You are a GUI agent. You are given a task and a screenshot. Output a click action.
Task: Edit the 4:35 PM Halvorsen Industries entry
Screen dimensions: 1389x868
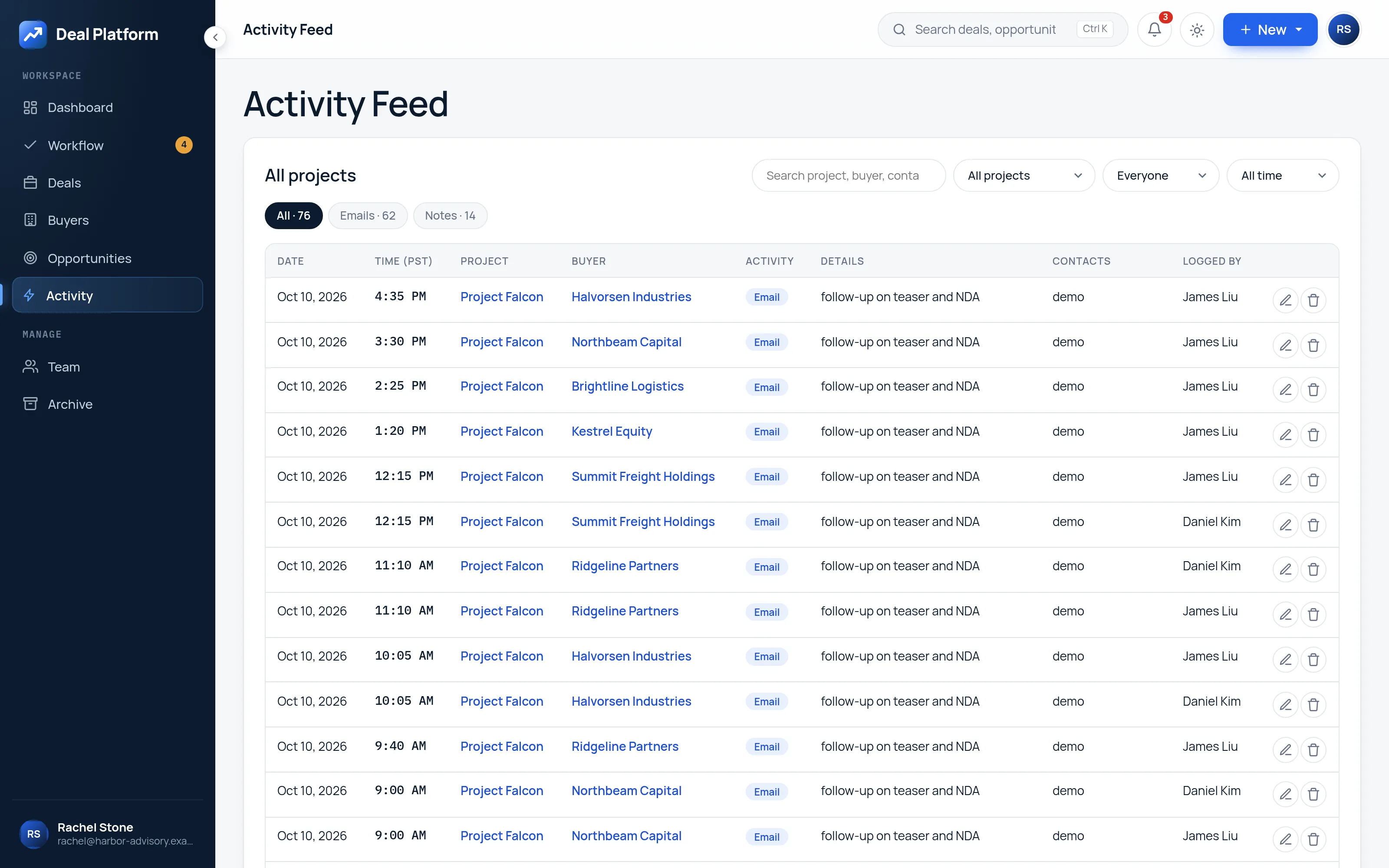pos(1285,300)
